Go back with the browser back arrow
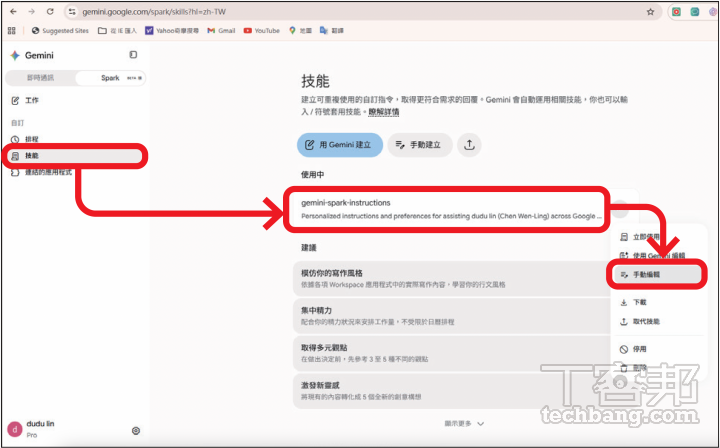The image size is (720, 448). coord(13,12)
